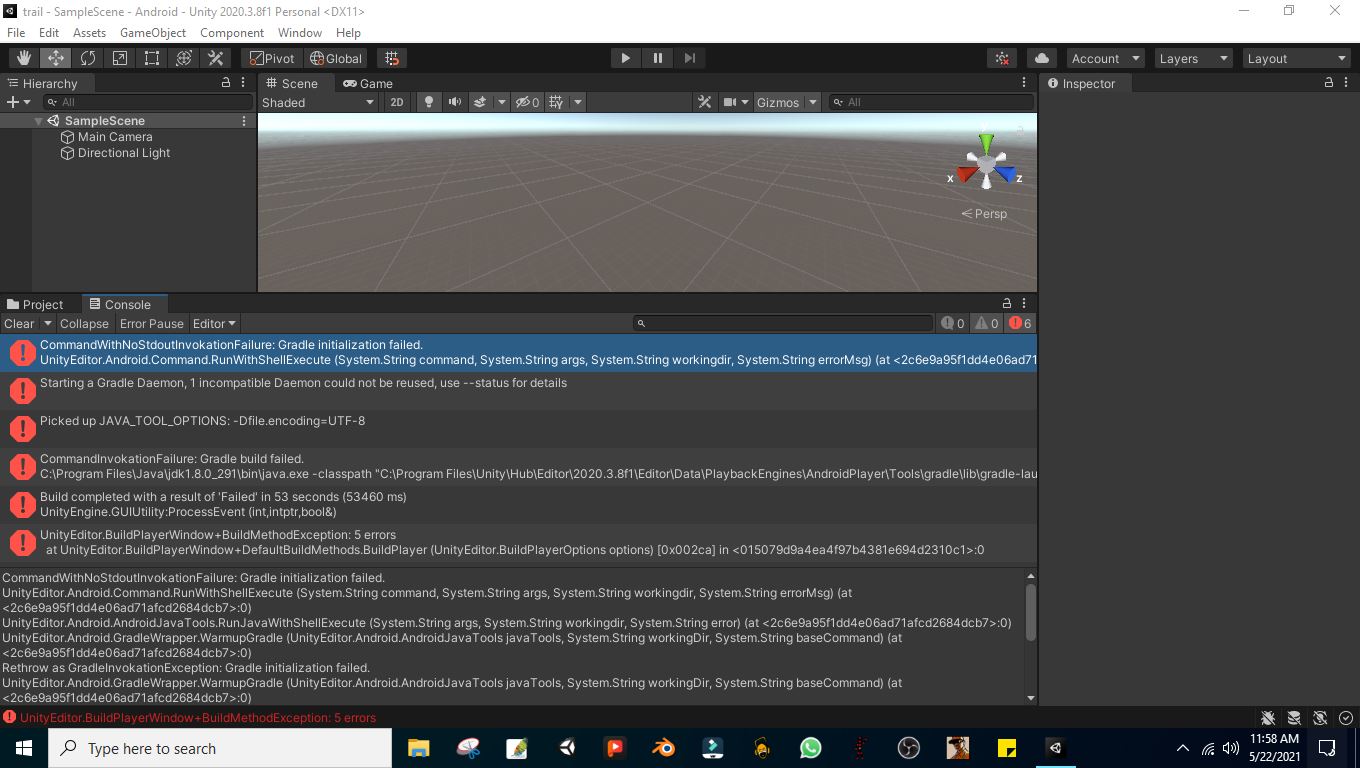This screenshot has height=768, width=1360.
Task: Open File Explorer from the taskbar
Action: pos(419,748)
